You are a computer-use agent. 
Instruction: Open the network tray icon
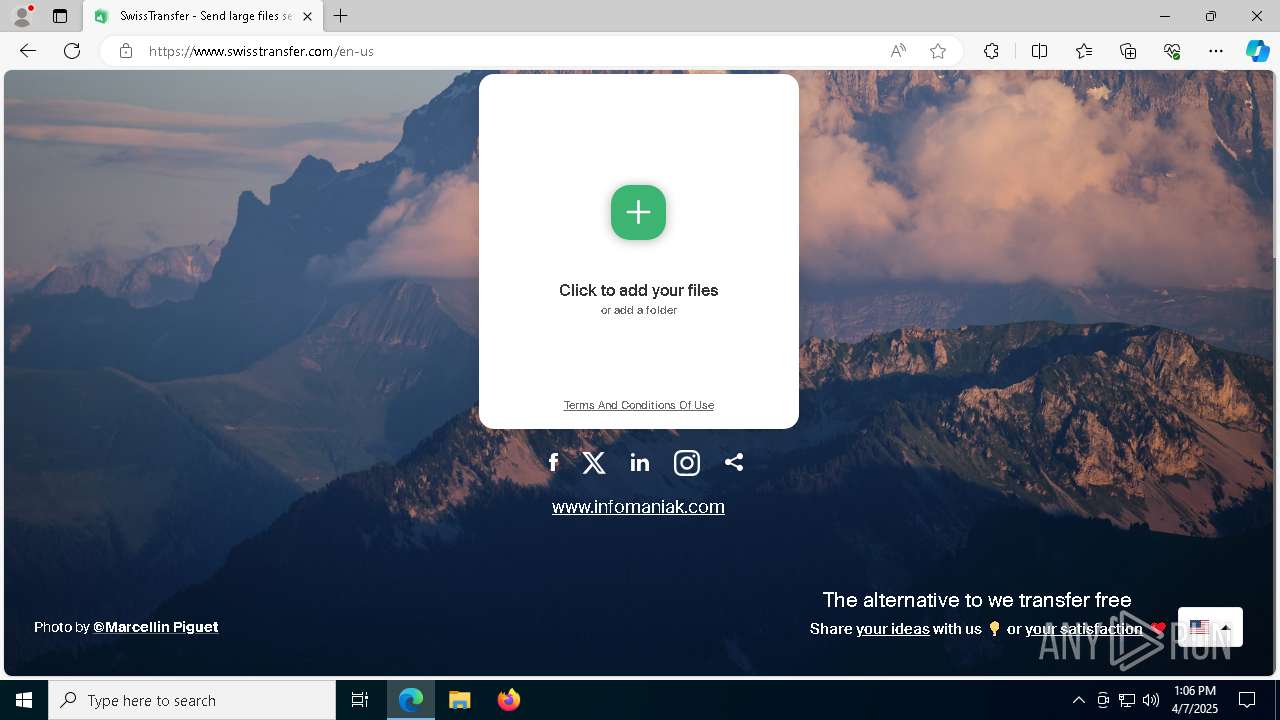tap(1127, 700)
